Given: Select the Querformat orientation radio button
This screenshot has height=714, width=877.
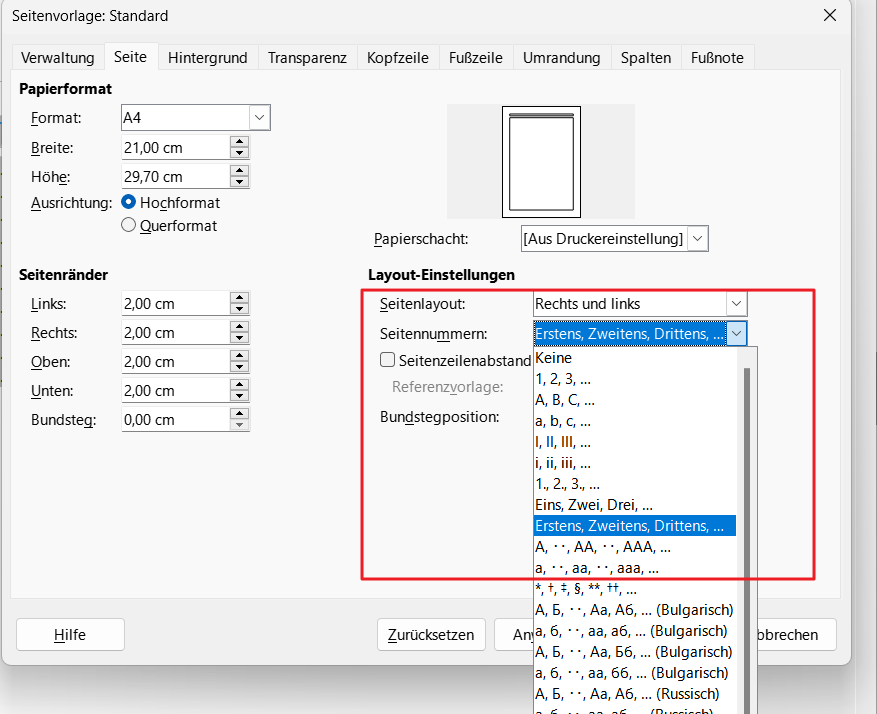Looking at the screenshot, I should pyautogui.click(x=128, y=225).
